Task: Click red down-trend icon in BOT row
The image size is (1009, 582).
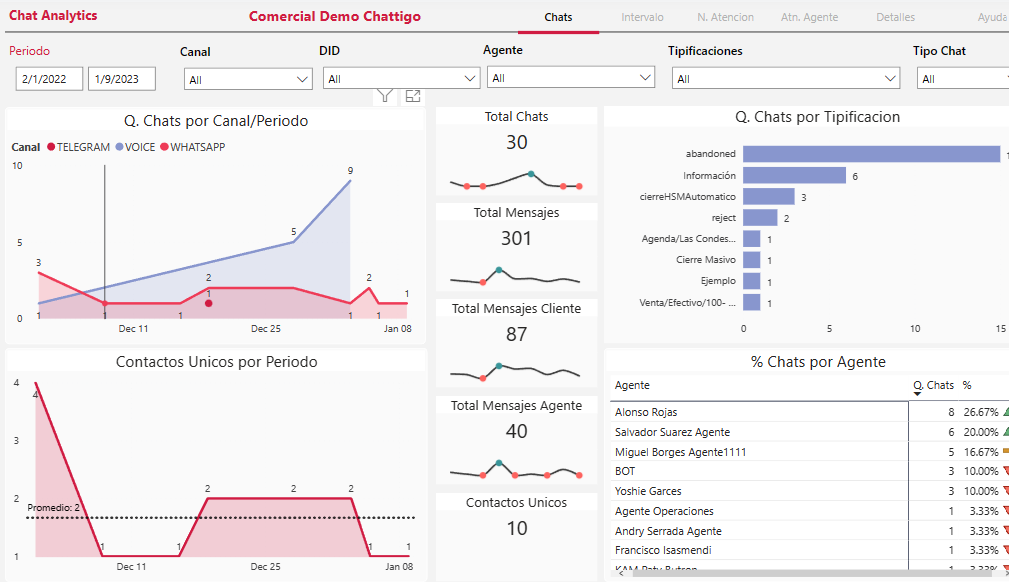Action: point(1004,471)
